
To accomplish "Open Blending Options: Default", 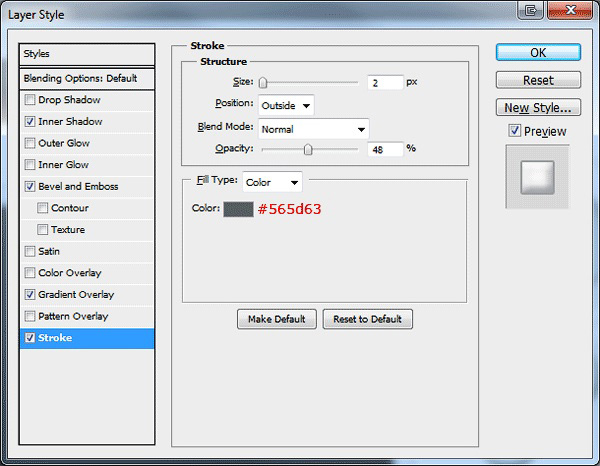I will pos(87,79).
